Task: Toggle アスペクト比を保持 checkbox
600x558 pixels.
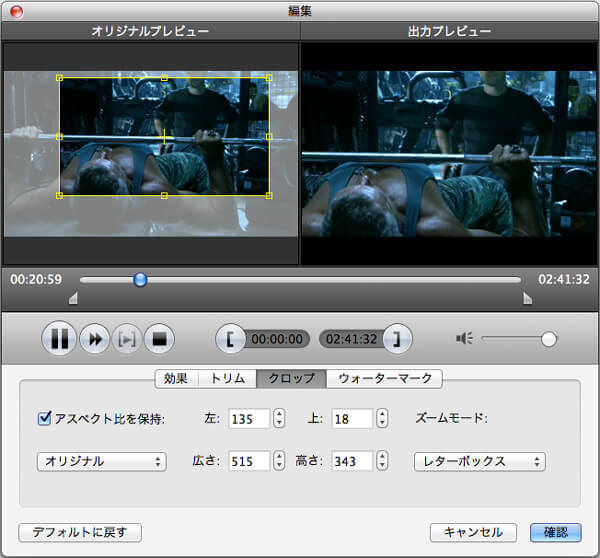Action: click(44, 418)
